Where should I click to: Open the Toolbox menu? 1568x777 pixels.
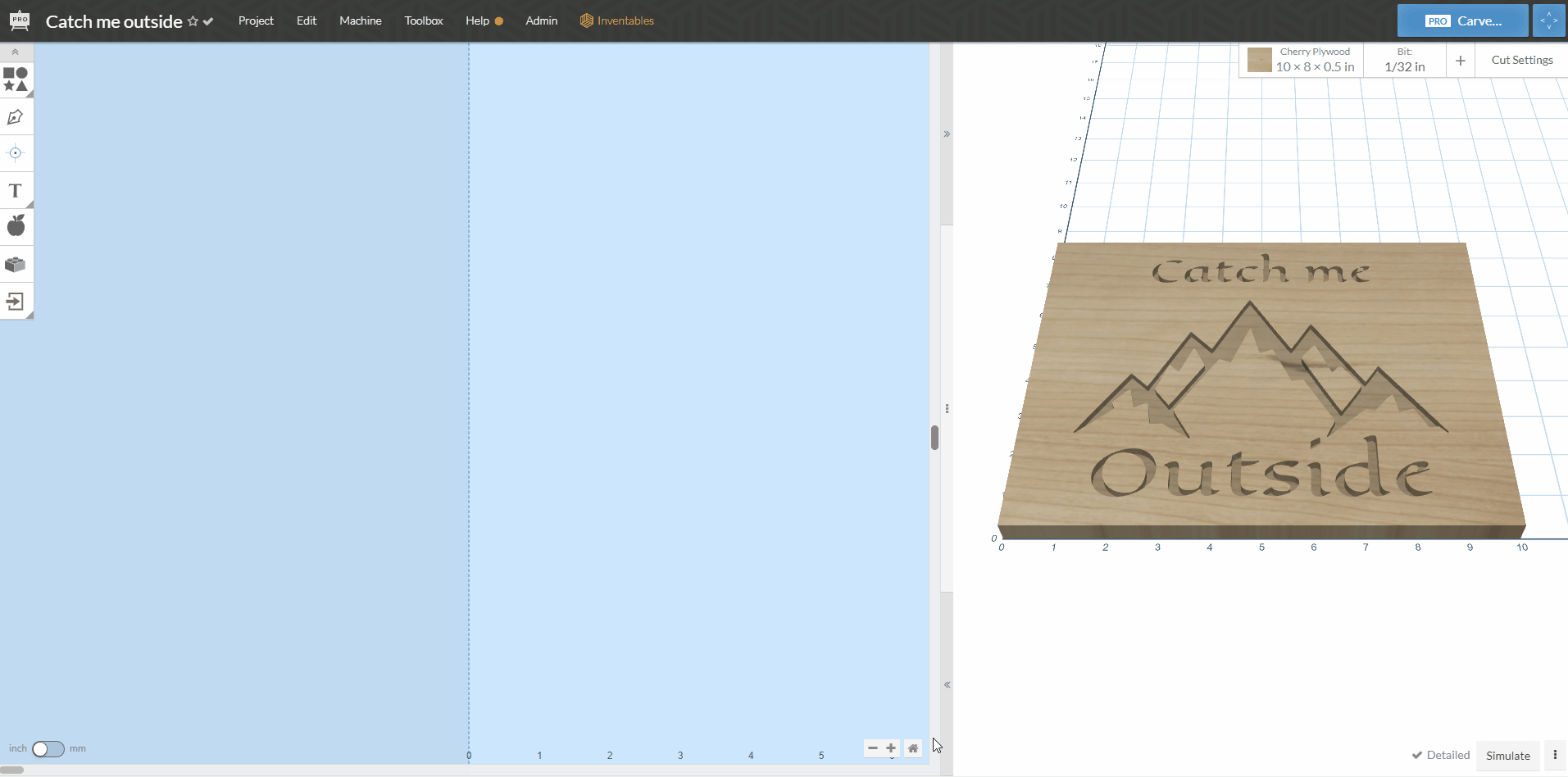point(424,20)
